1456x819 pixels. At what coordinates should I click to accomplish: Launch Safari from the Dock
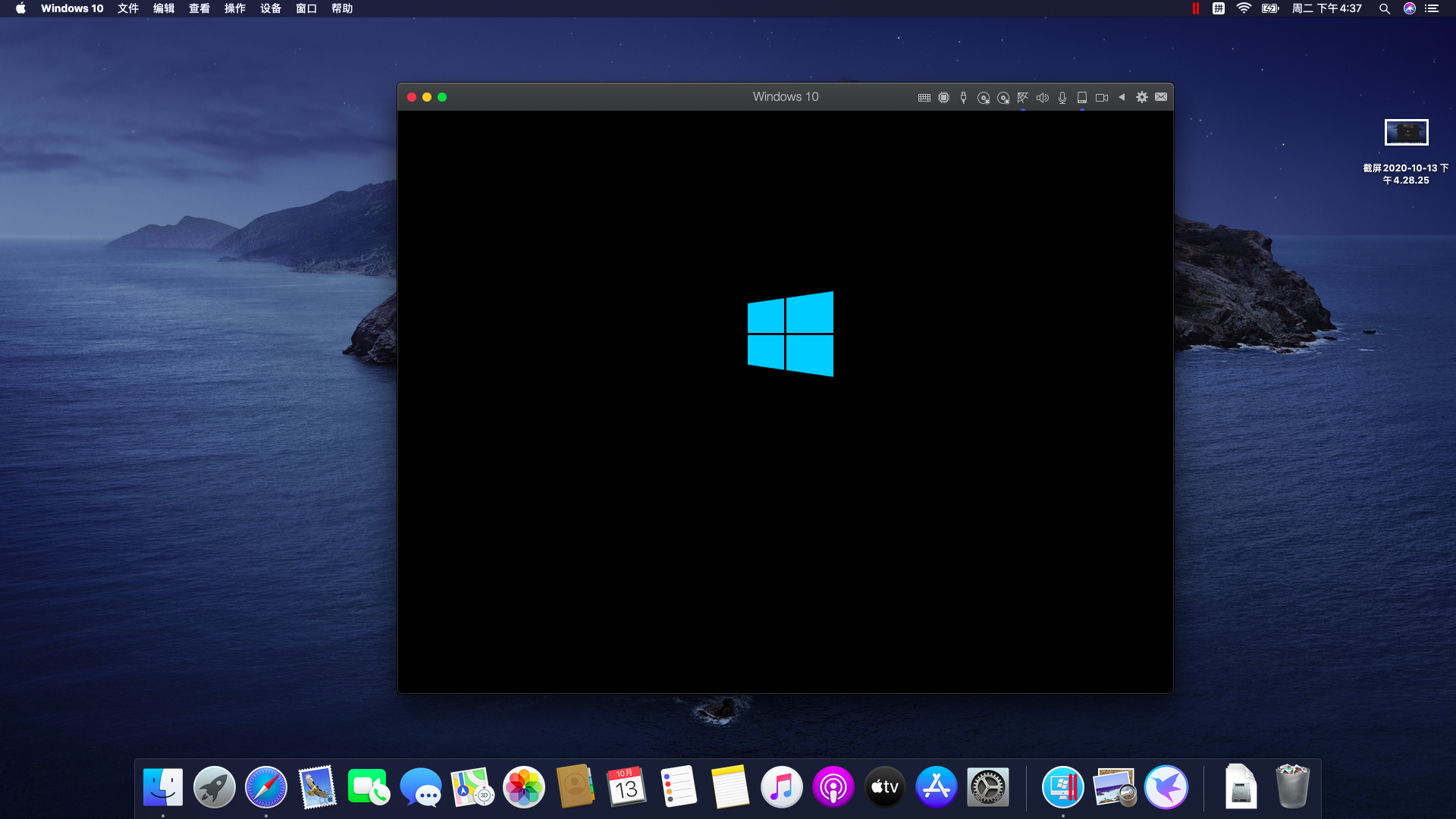266,787
